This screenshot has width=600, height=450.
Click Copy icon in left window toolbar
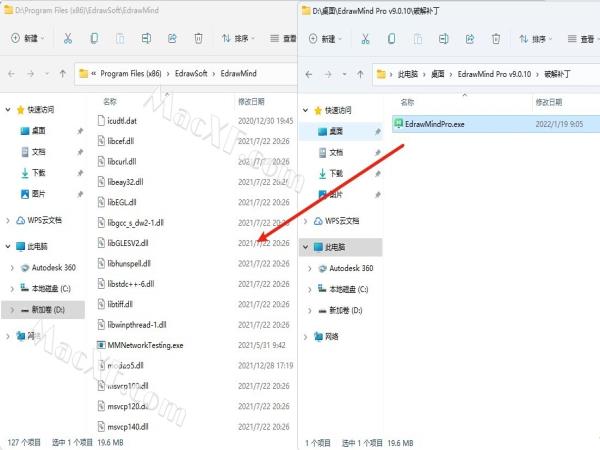[x=94, y=38]
